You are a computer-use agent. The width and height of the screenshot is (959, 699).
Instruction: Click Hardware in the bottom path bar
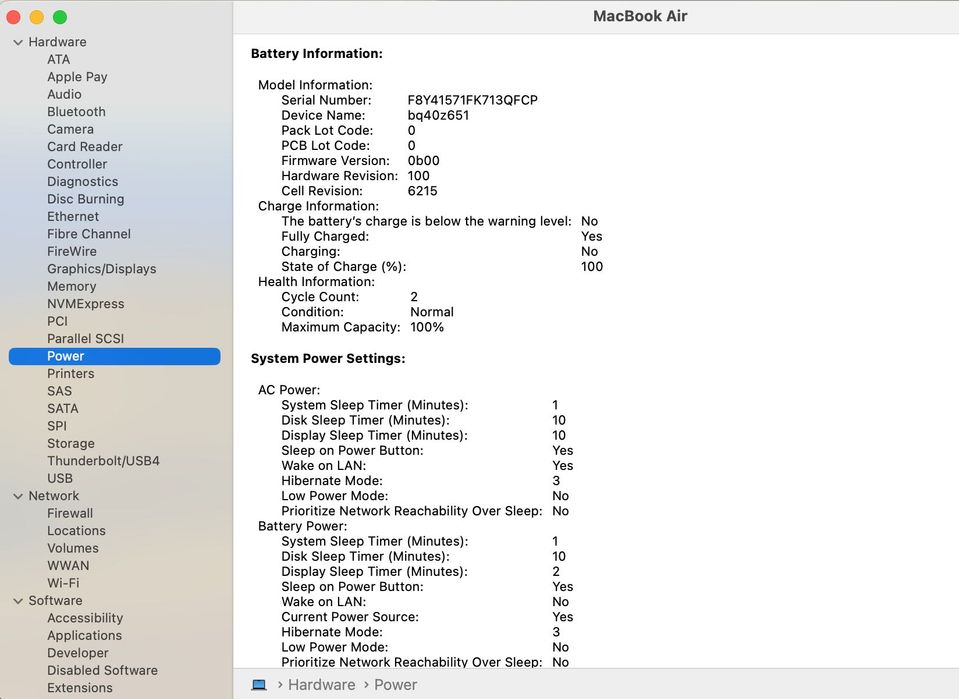[x=321, y=684]
